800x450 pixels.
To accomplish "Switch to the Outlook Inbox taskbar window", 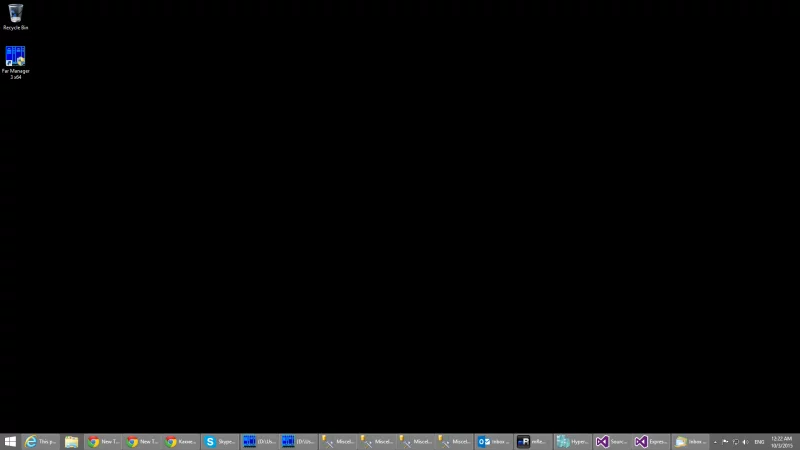I will point(493,442).
